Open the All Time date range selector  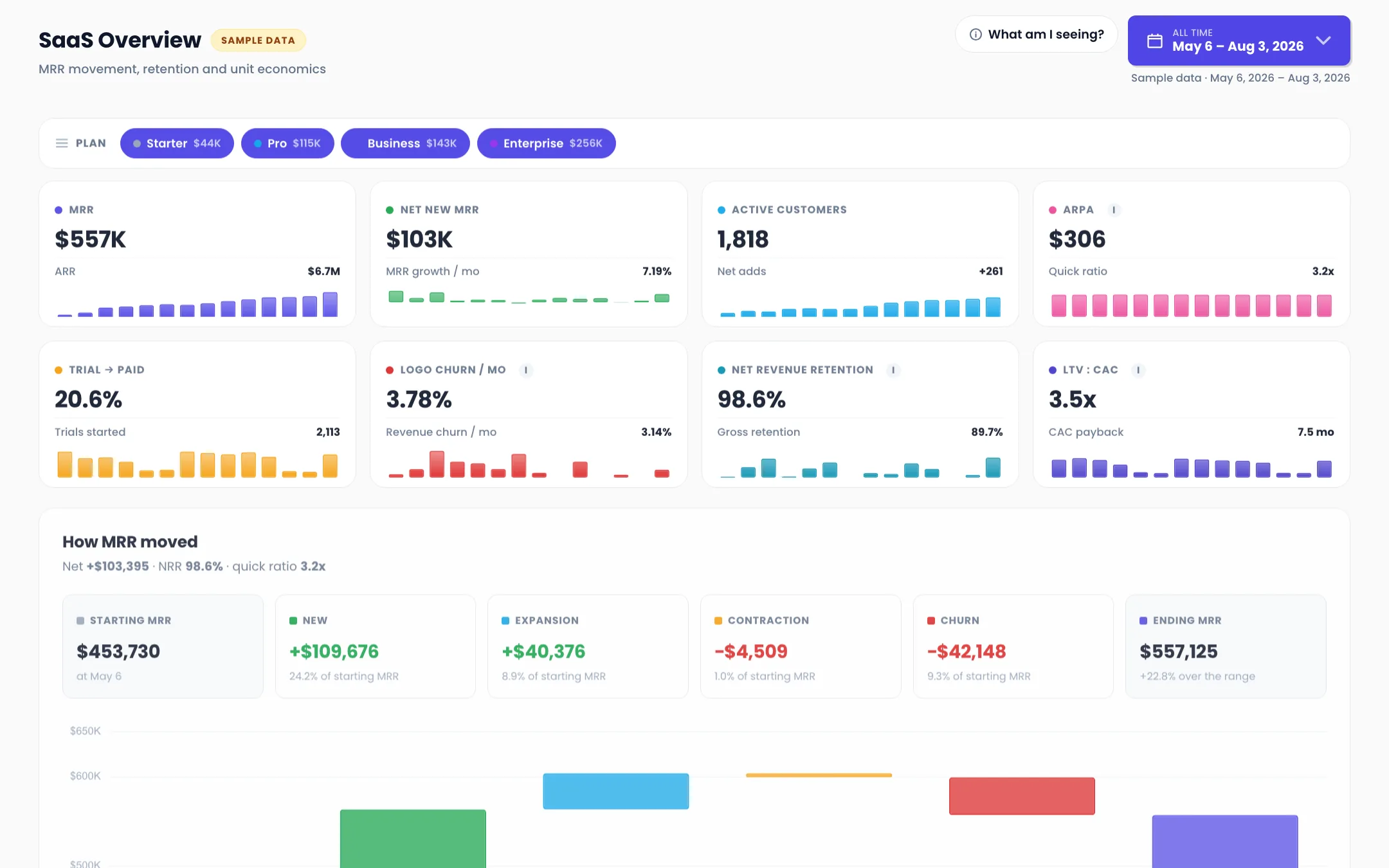(x=1239, y=41)
